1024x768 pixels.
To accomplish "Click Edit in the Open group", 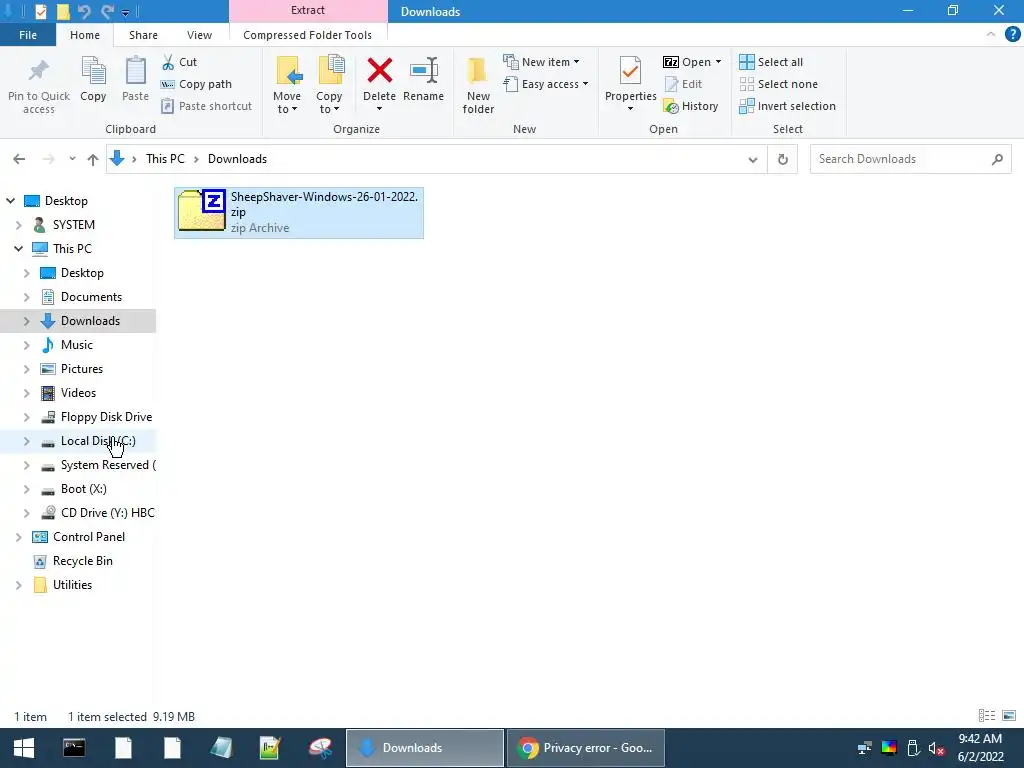I will [683, 84].
